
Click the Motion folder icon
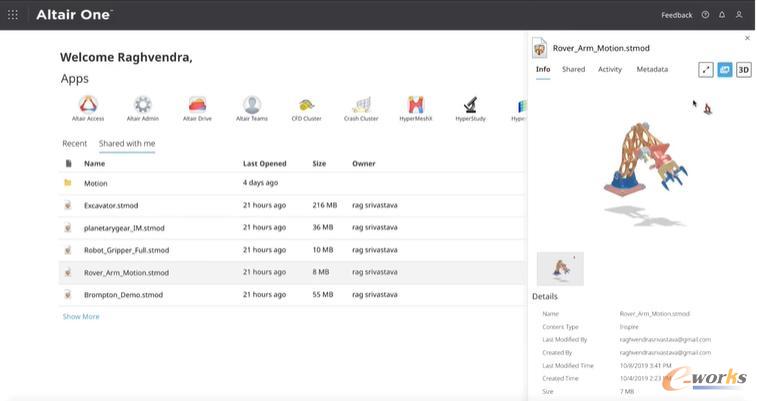[68, 183]
